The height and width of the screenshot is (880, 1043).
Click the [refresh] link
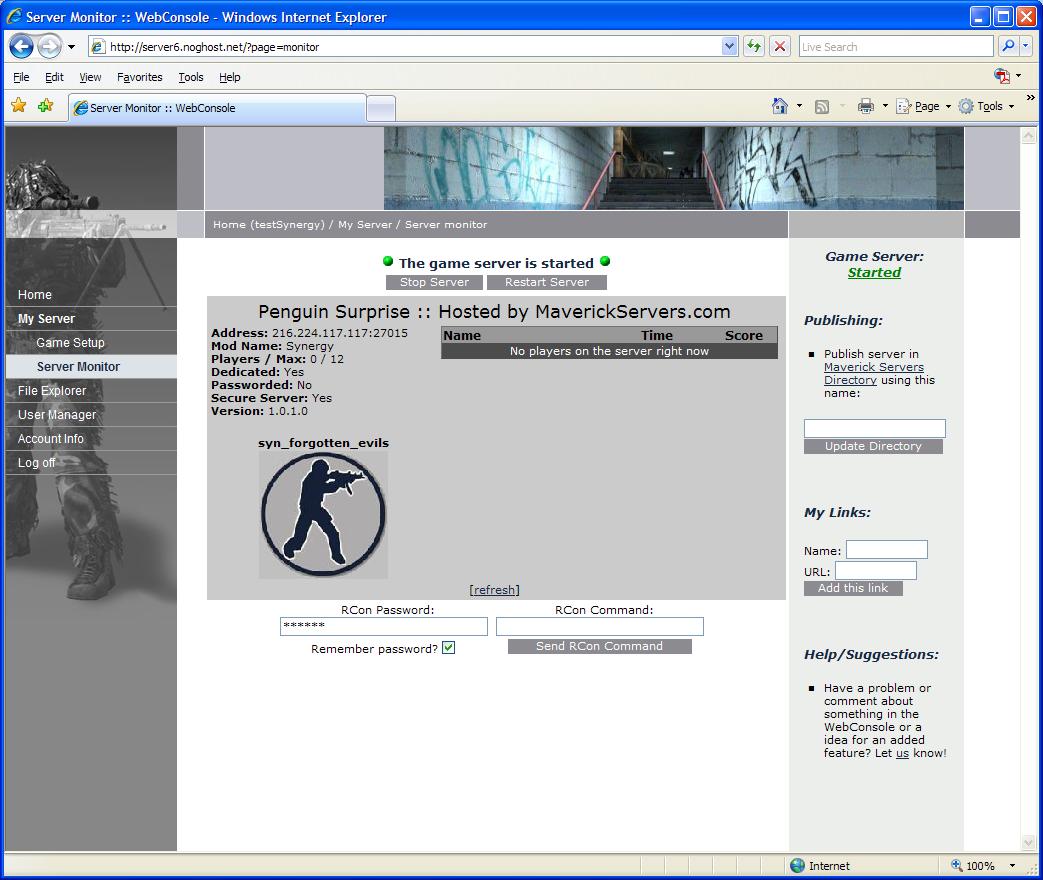(x=494, y=590)
